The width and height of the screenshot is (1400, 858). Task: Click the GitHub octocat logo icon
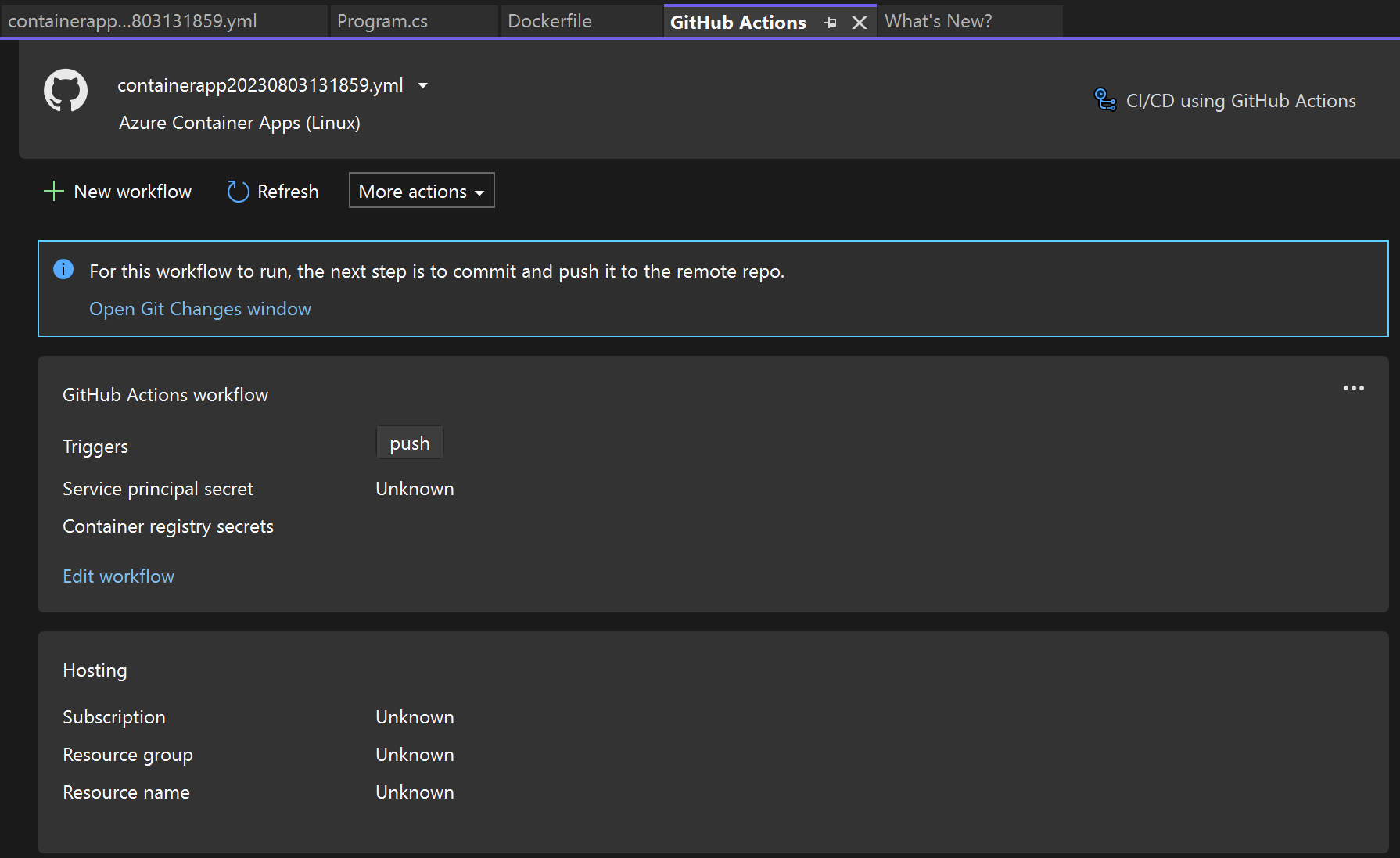66,91
